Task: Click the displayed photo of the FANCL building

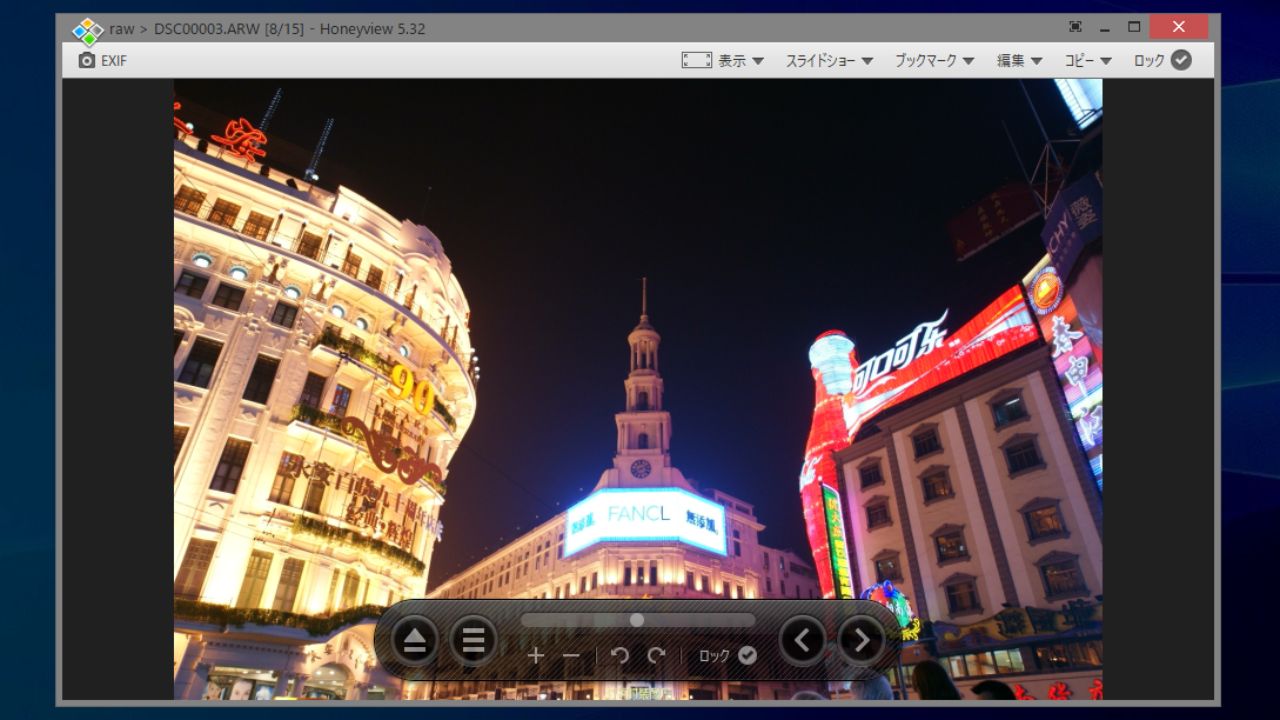Action: (x=638, y=389)
